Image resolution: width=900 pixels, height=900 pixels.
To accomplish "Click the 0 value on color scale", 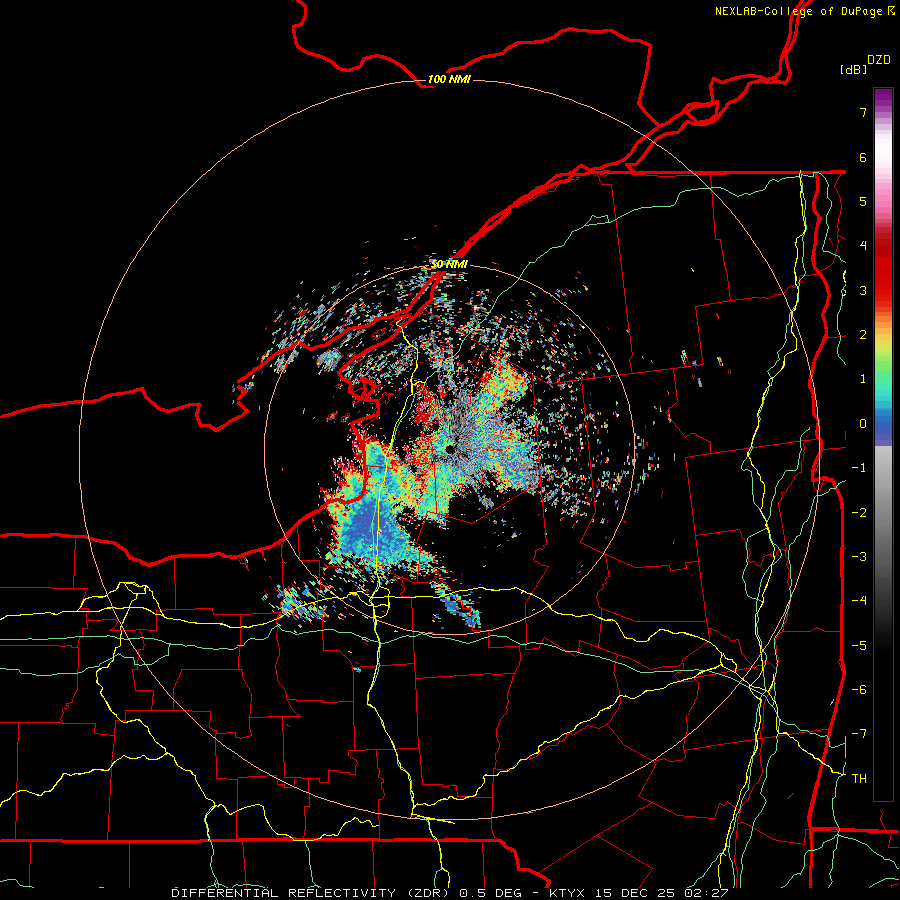I will point(863,424).
